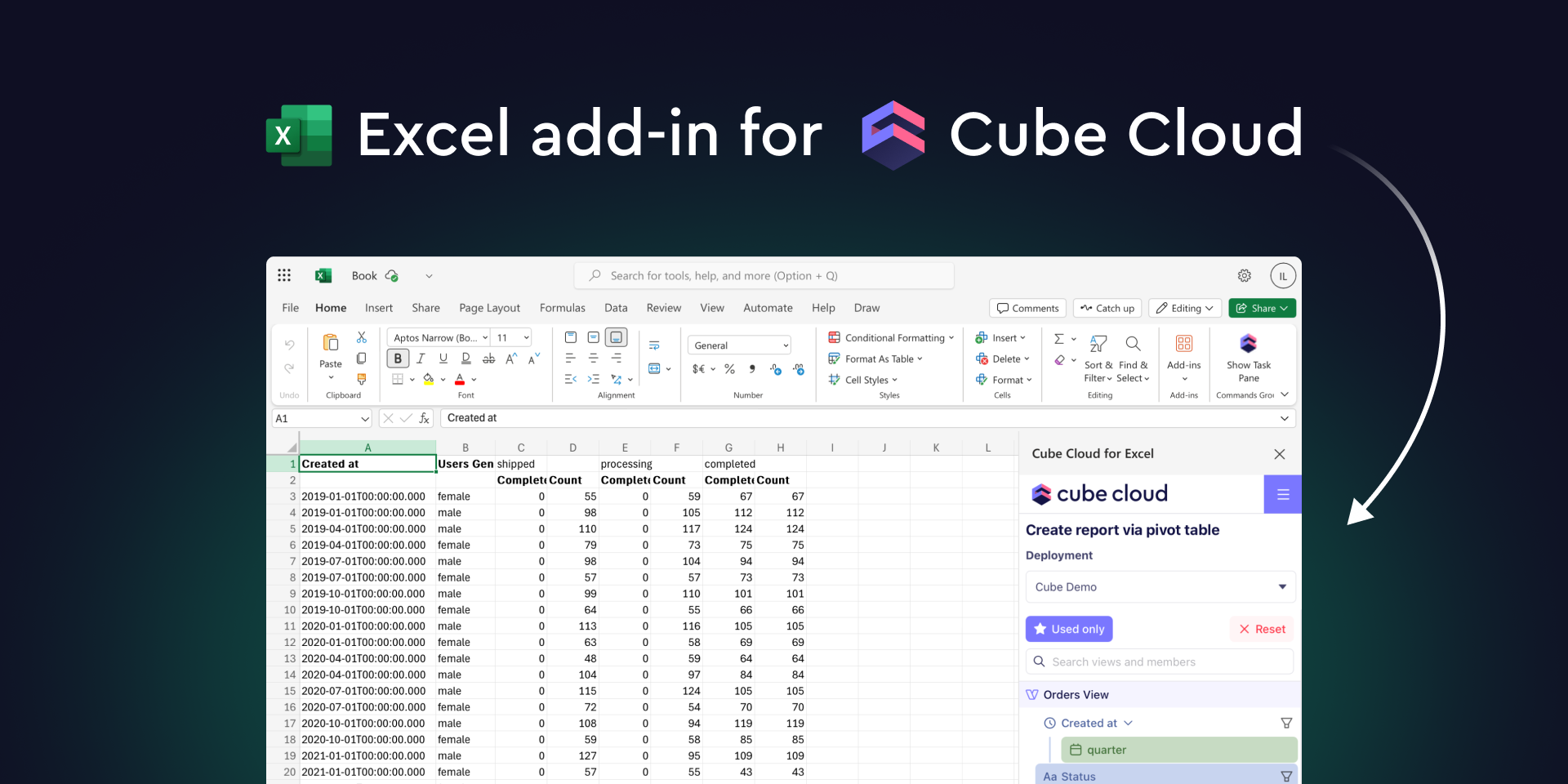Viewport: 1568px width, 784px height.
Task: Click the yellow Fill Color swatch
Action: [x=429, y=379]
